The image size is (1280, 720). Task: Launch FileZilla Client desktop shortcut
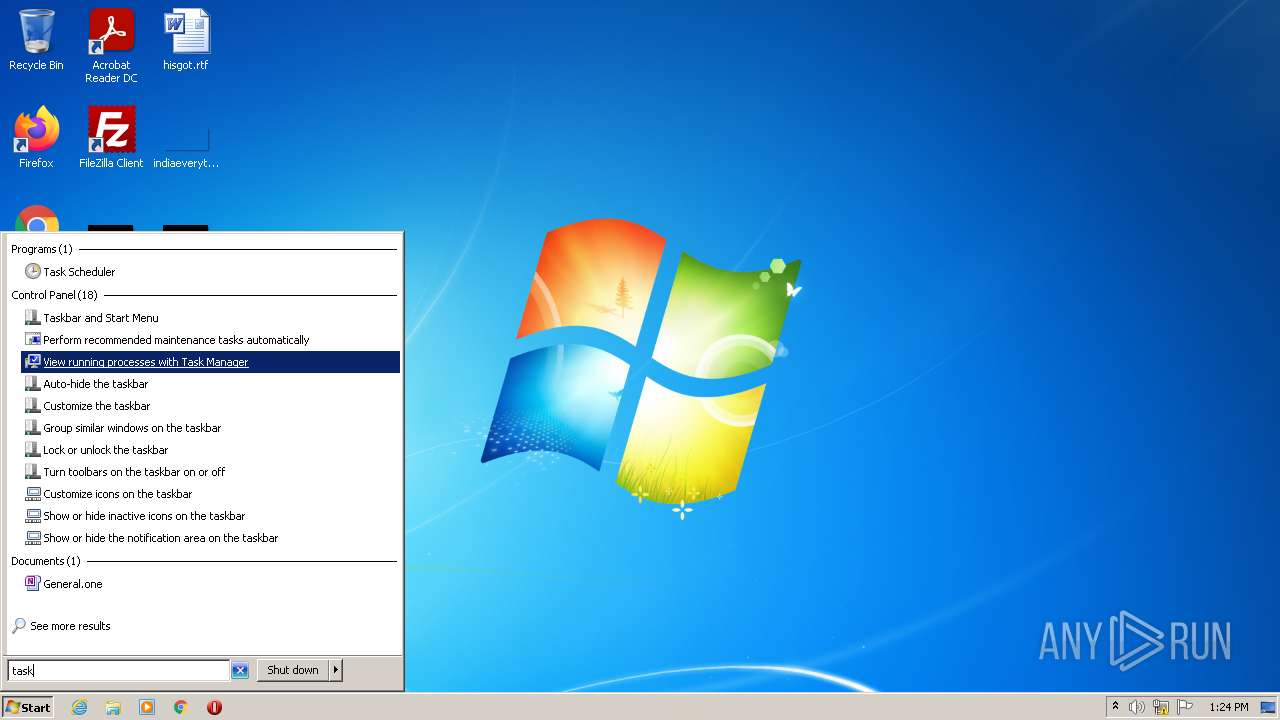(x=111, y=137)
